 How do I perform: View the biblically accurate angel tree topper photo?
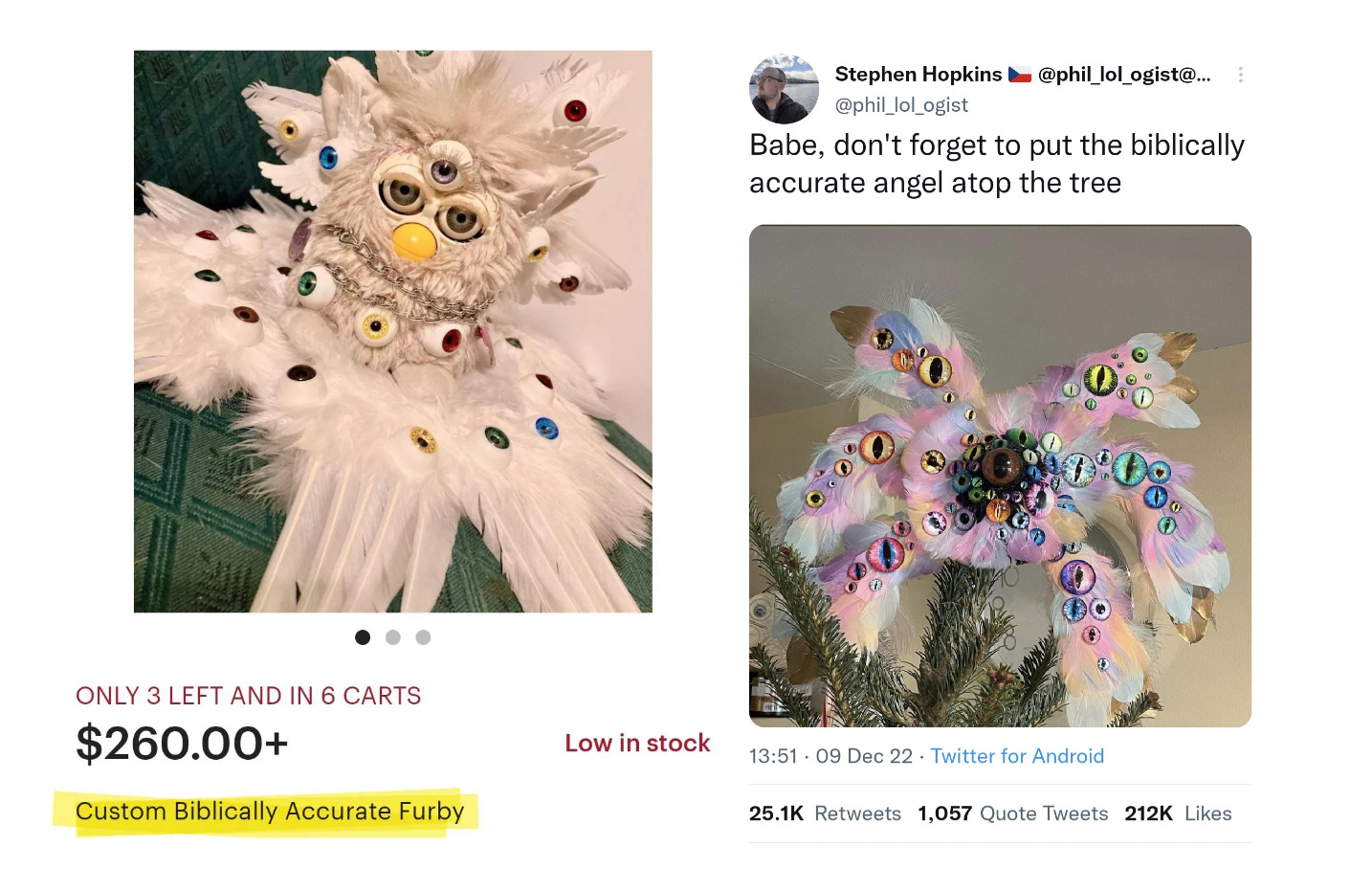tap(1000, 474)
